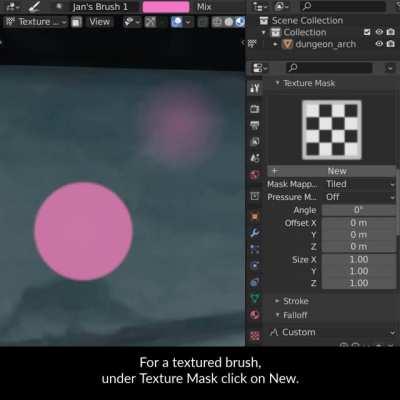The height and width of the screenshot is (400, 400).
Task: Open the outliner display mode menu
Action: [281, 7]
